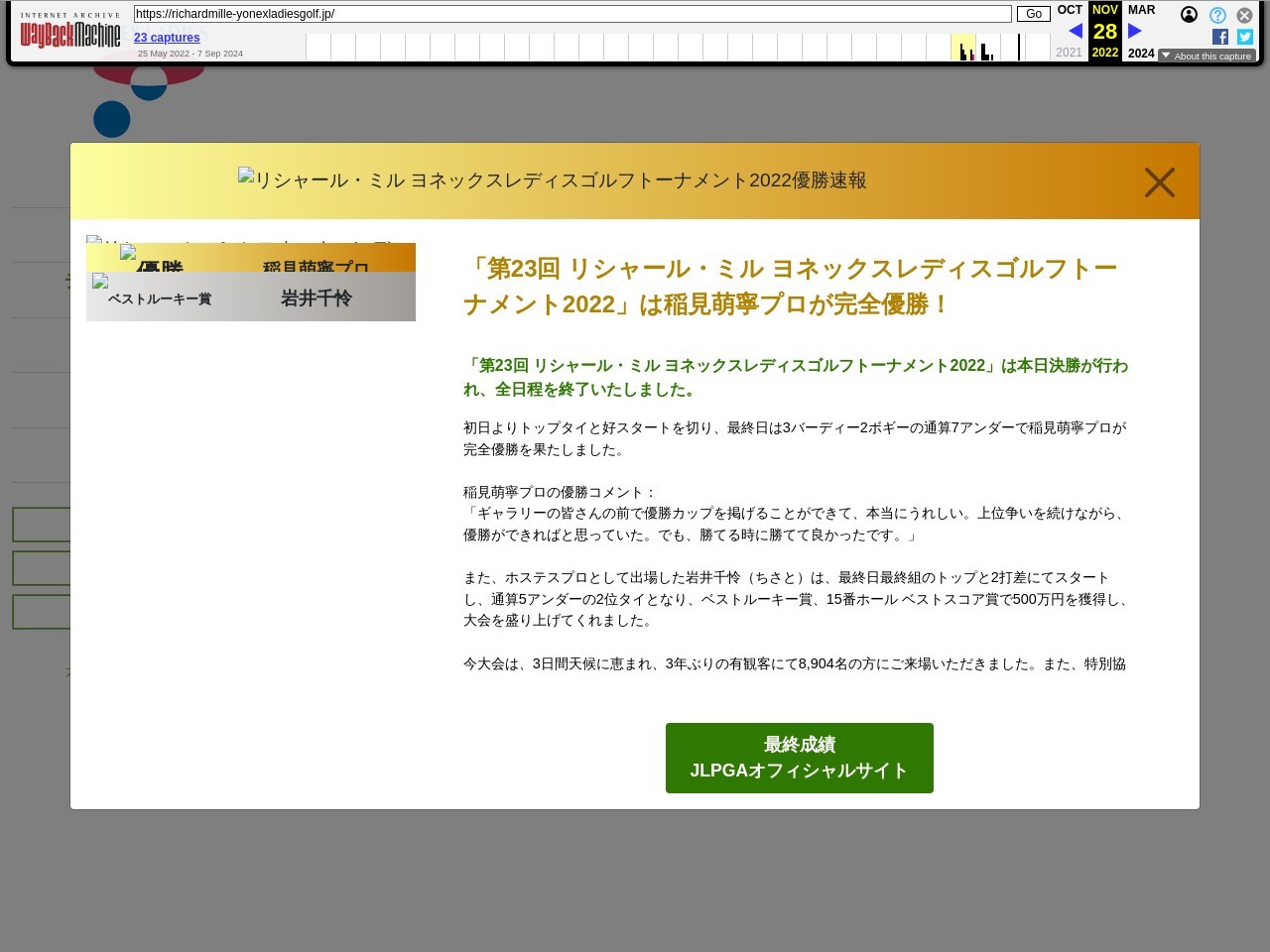Click the winner banner for 稲見萌寧プロ

point(251,258)
